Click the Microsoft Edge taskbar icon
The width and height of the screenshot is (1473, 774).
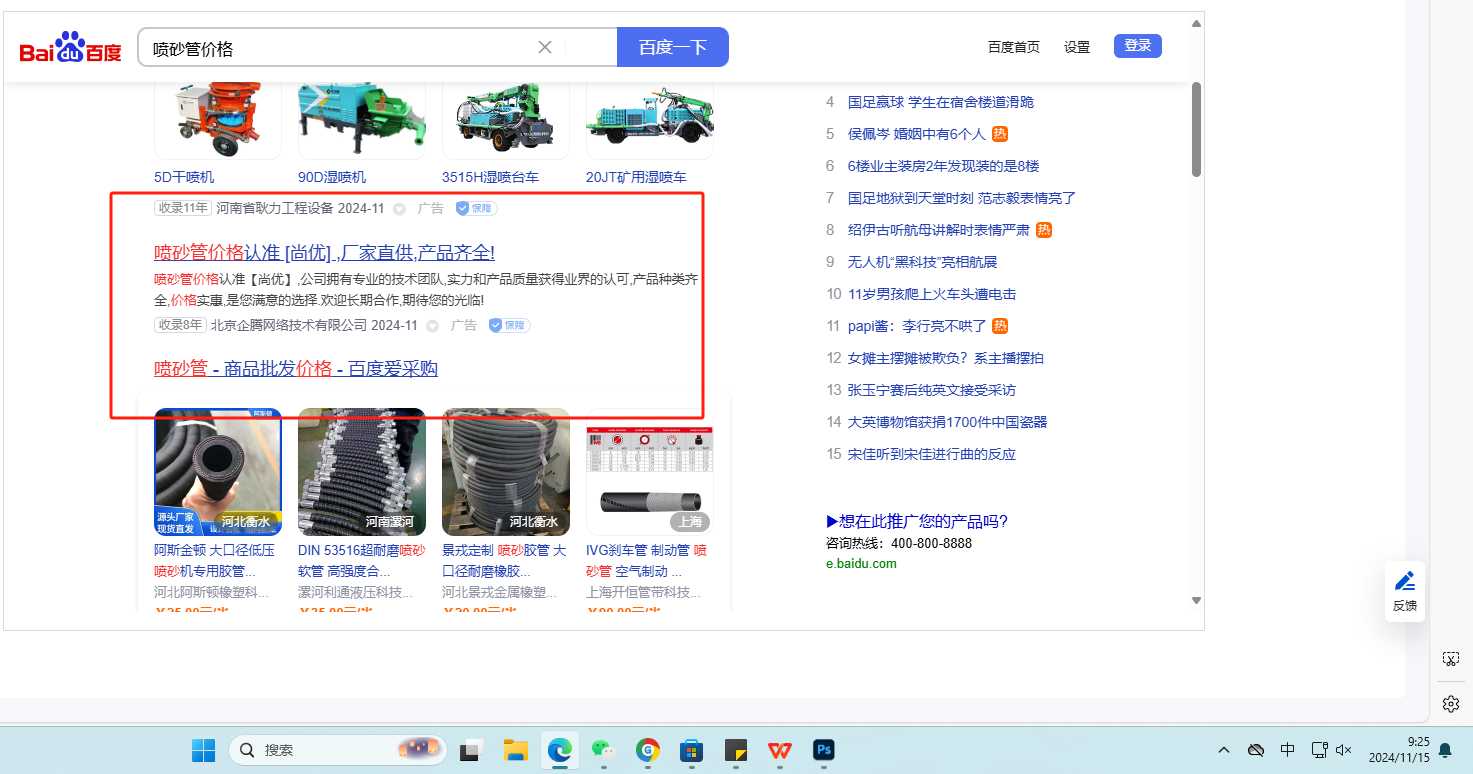click(559, 750)
